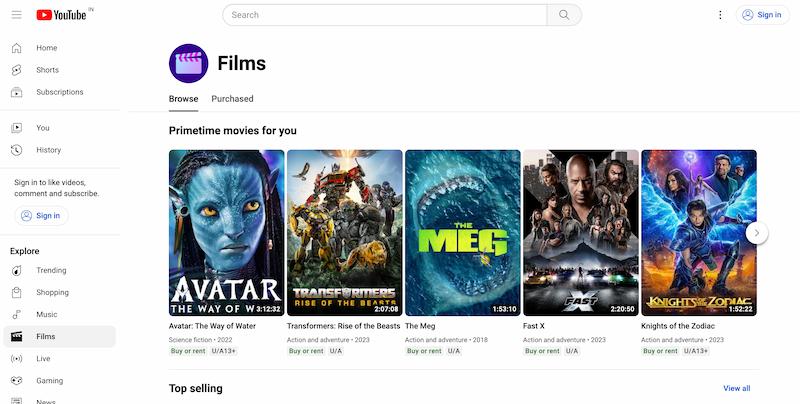Open Live in the sidebar
This screenshot has width=800, height=404.
pyautogui.click(x=43, y=358)
